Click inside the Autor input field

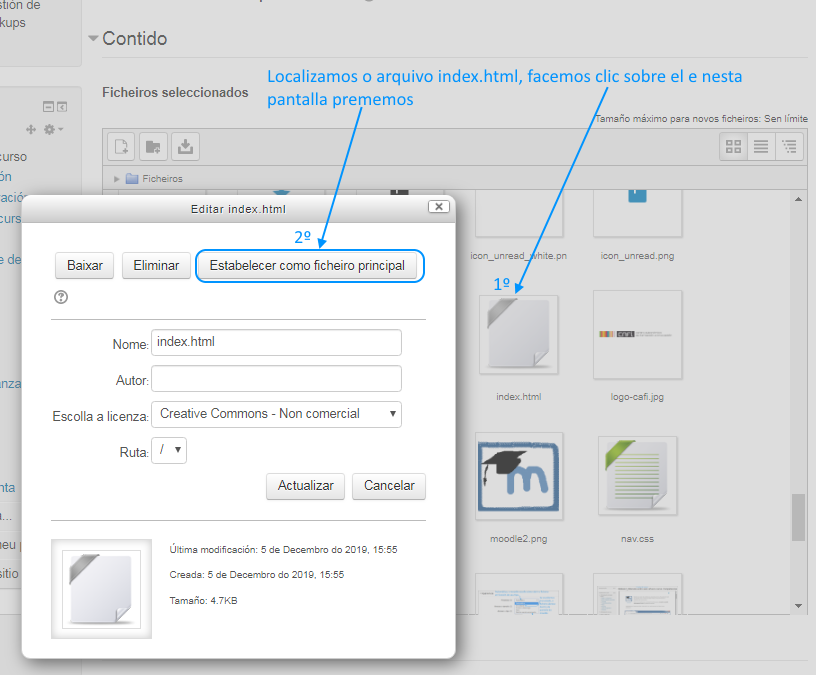[x=277, y=379]
